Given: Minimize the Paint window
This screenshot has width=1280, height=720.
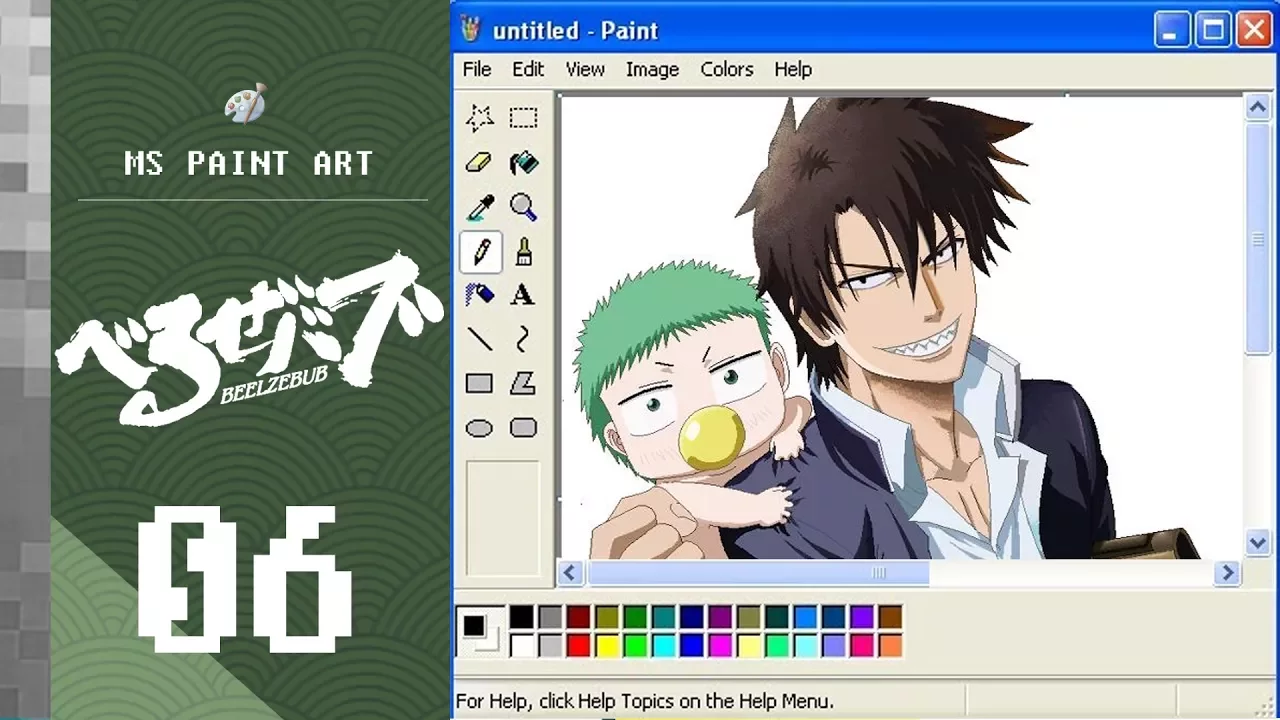Looking at the screenshot, I should click(1172, 30).
